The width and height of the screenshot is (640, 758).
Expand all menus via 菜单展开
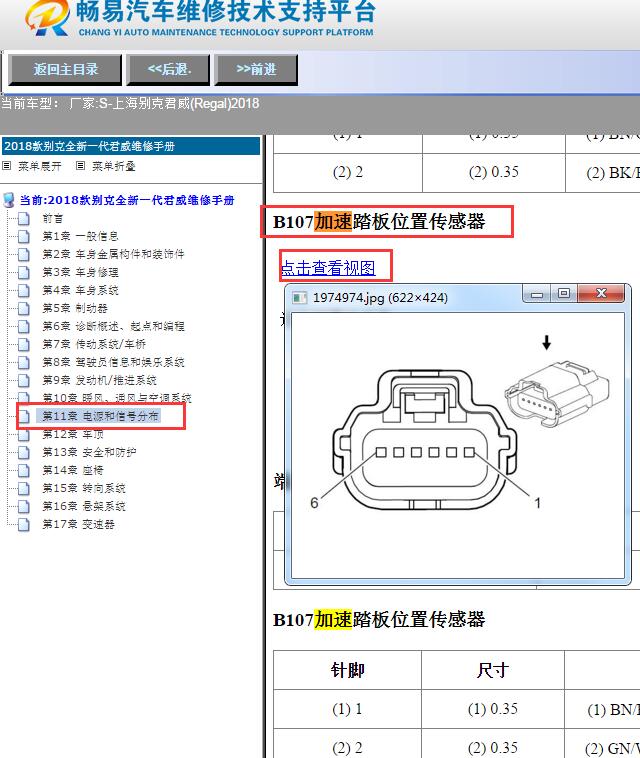tap(40, 166)
